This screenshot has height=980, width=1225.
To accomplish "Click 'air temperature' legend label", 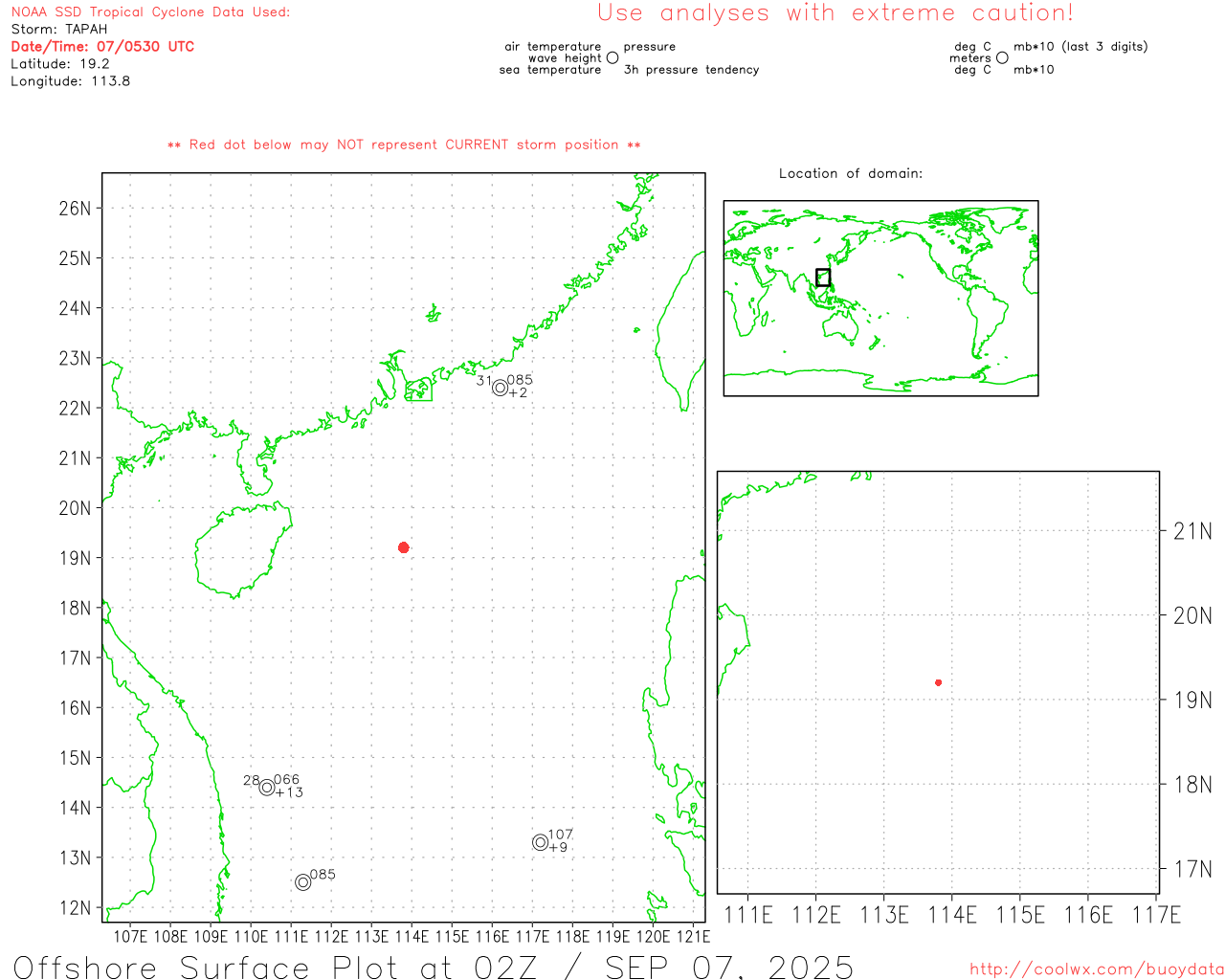I will coord(553,47).
